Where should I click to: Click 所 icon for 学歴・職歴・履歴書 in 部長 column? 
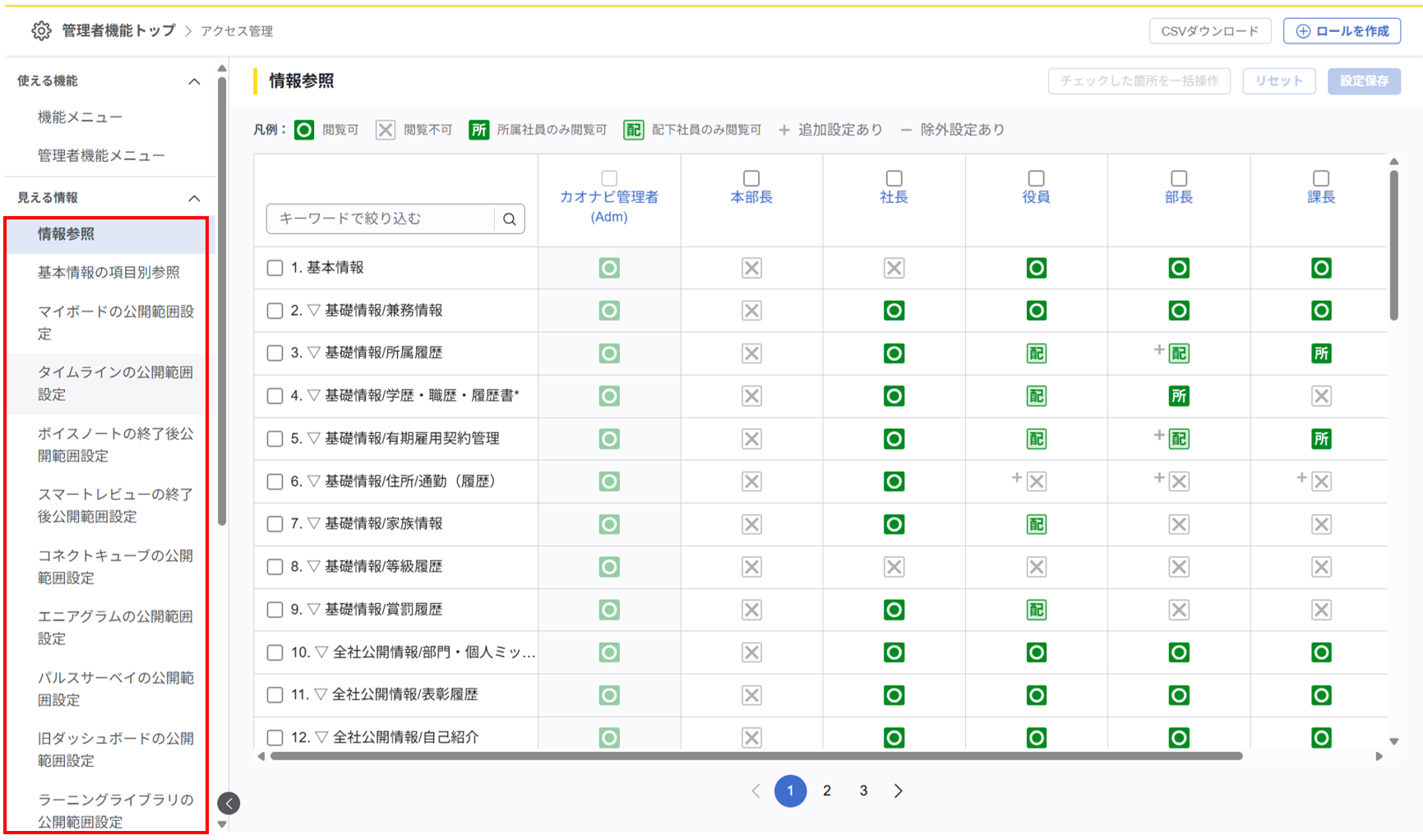(1179, 396)
